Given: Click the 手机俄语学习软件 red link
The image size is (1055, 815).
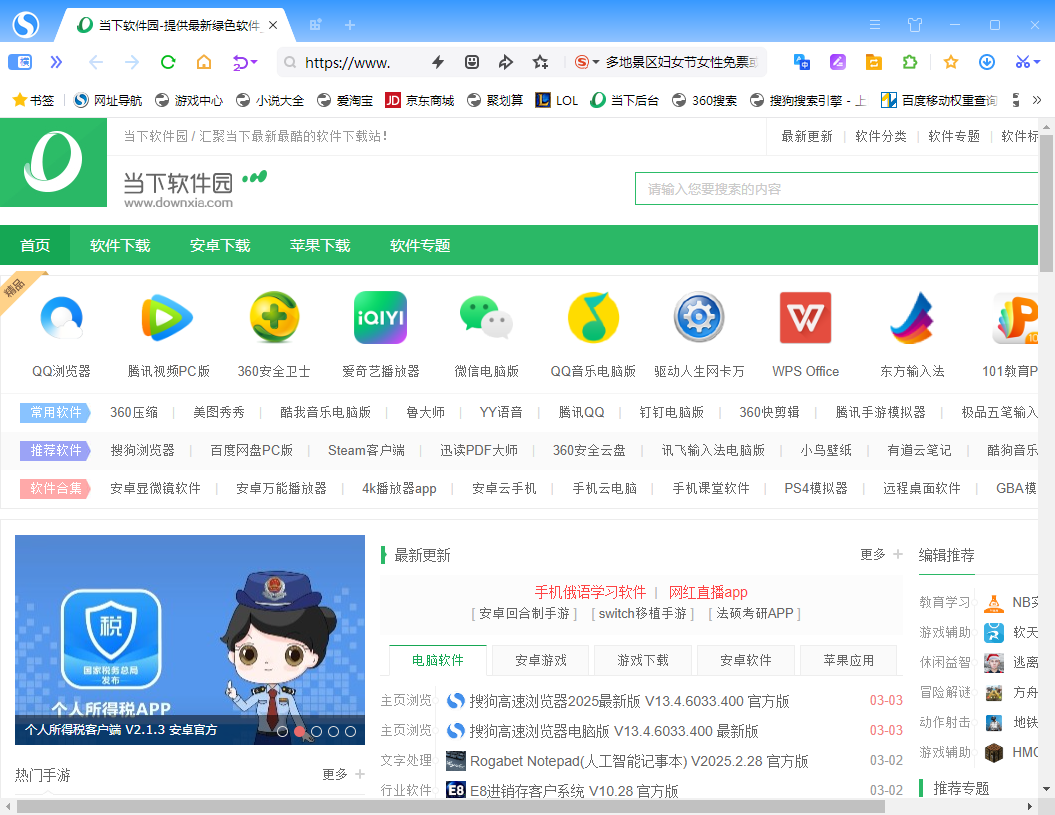Looking at the screenshot, I should pos(590,592).
